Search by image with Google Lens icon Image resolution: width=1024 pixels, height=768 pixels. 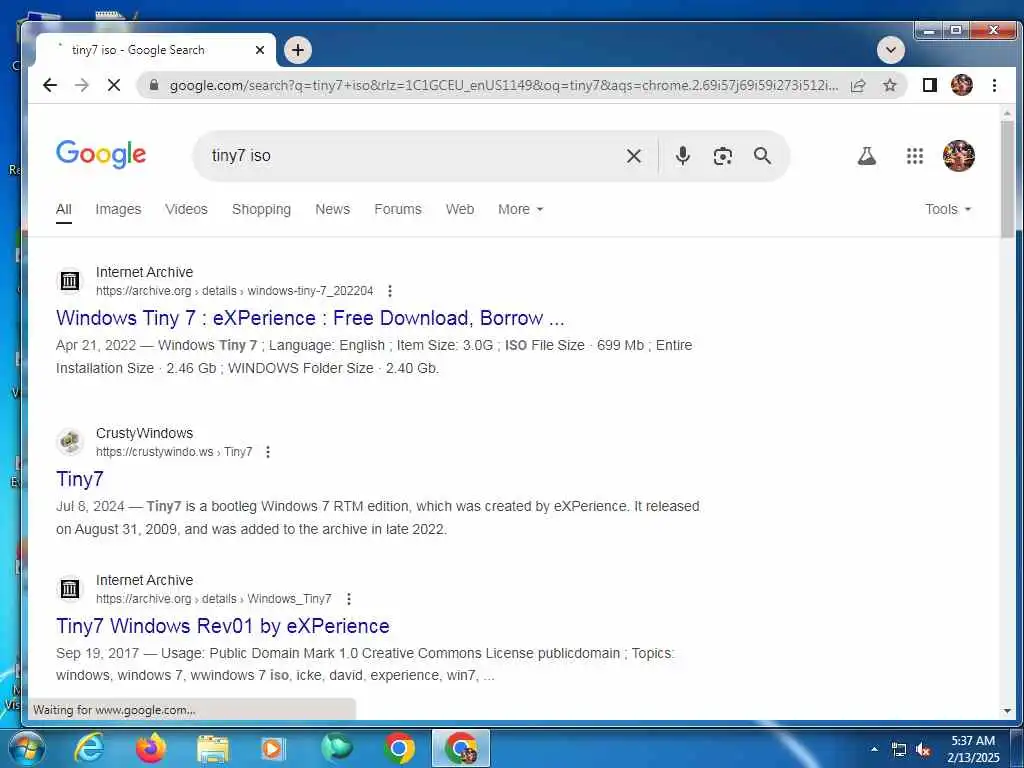click(722, 156)
